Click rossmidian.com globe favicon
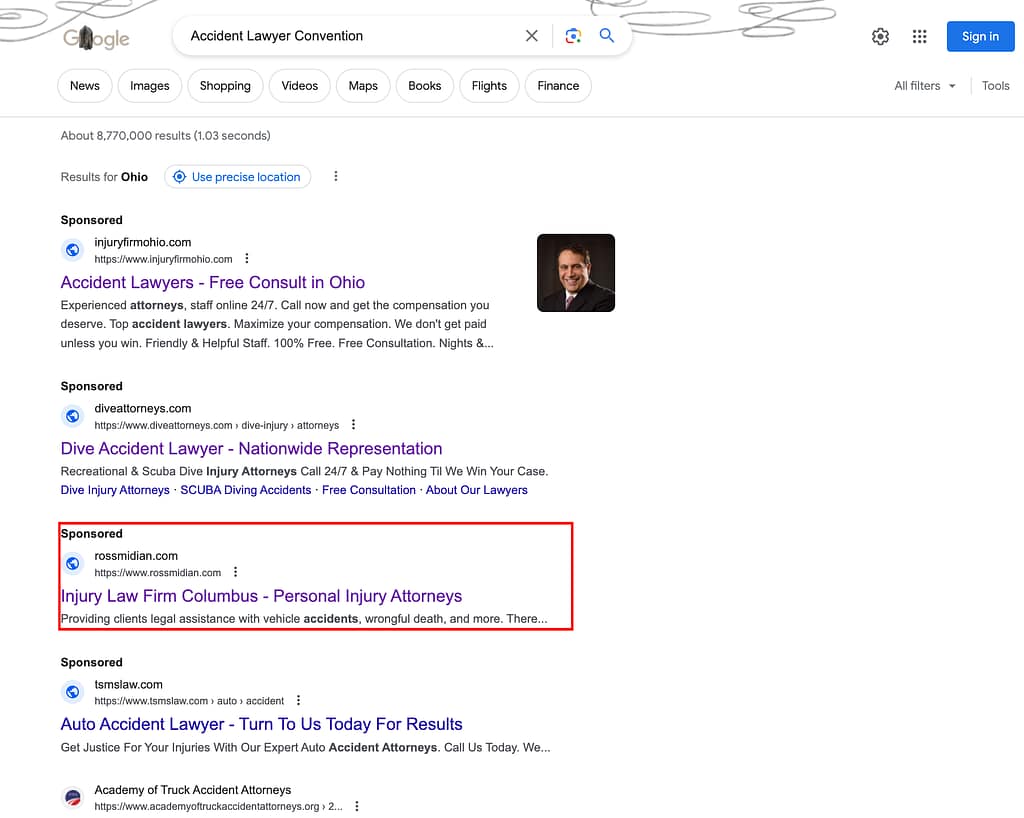This screenshot has width=1024, height=818. pyautogui.click(x=73, y=563)
